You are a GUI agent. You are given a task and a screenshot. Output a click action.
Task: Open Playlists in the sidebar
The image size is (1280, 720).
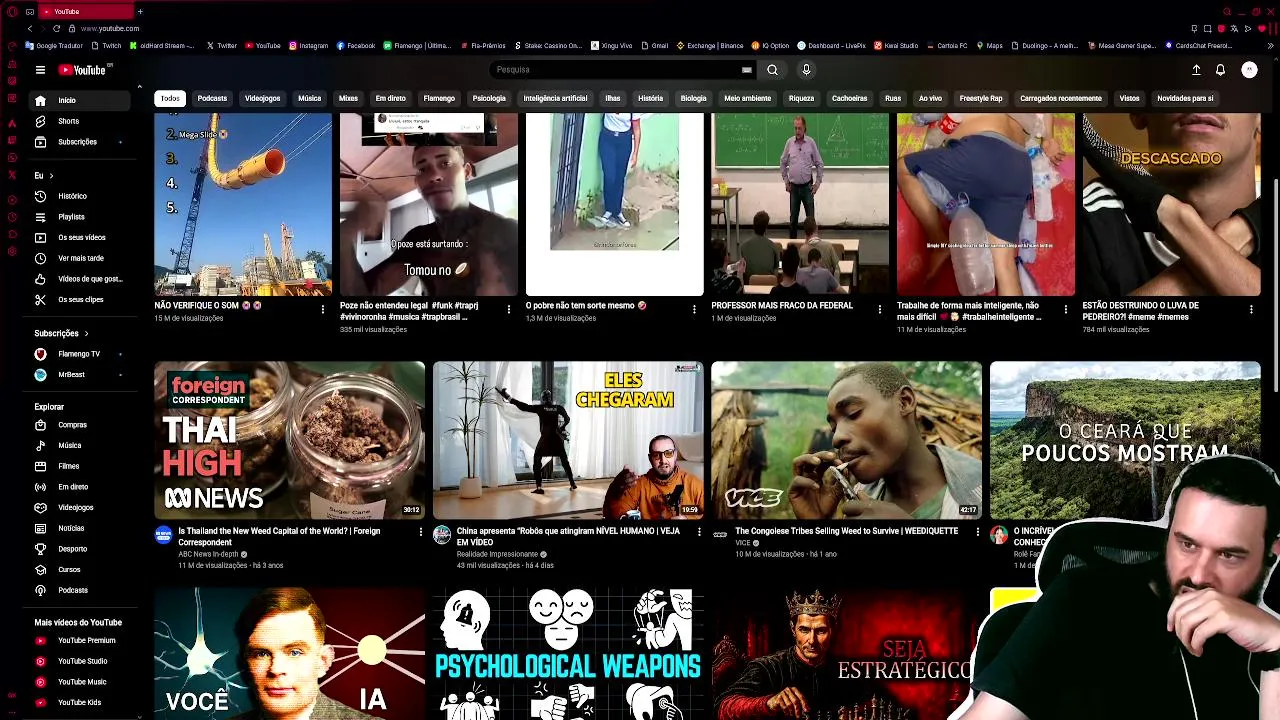coord(80,217)
